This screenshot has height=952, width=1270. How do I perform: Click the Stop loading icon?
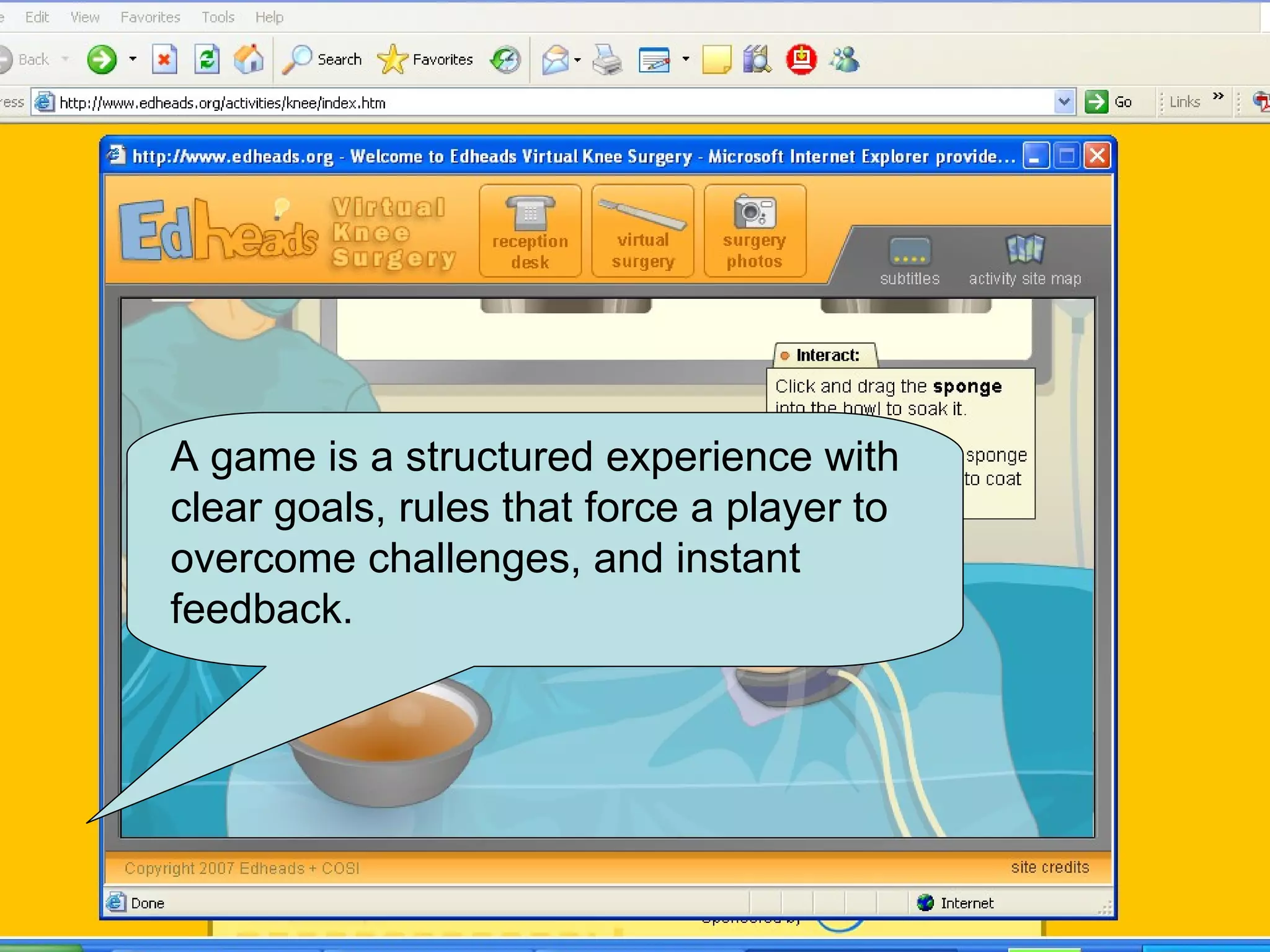click(x=164, y=59)
